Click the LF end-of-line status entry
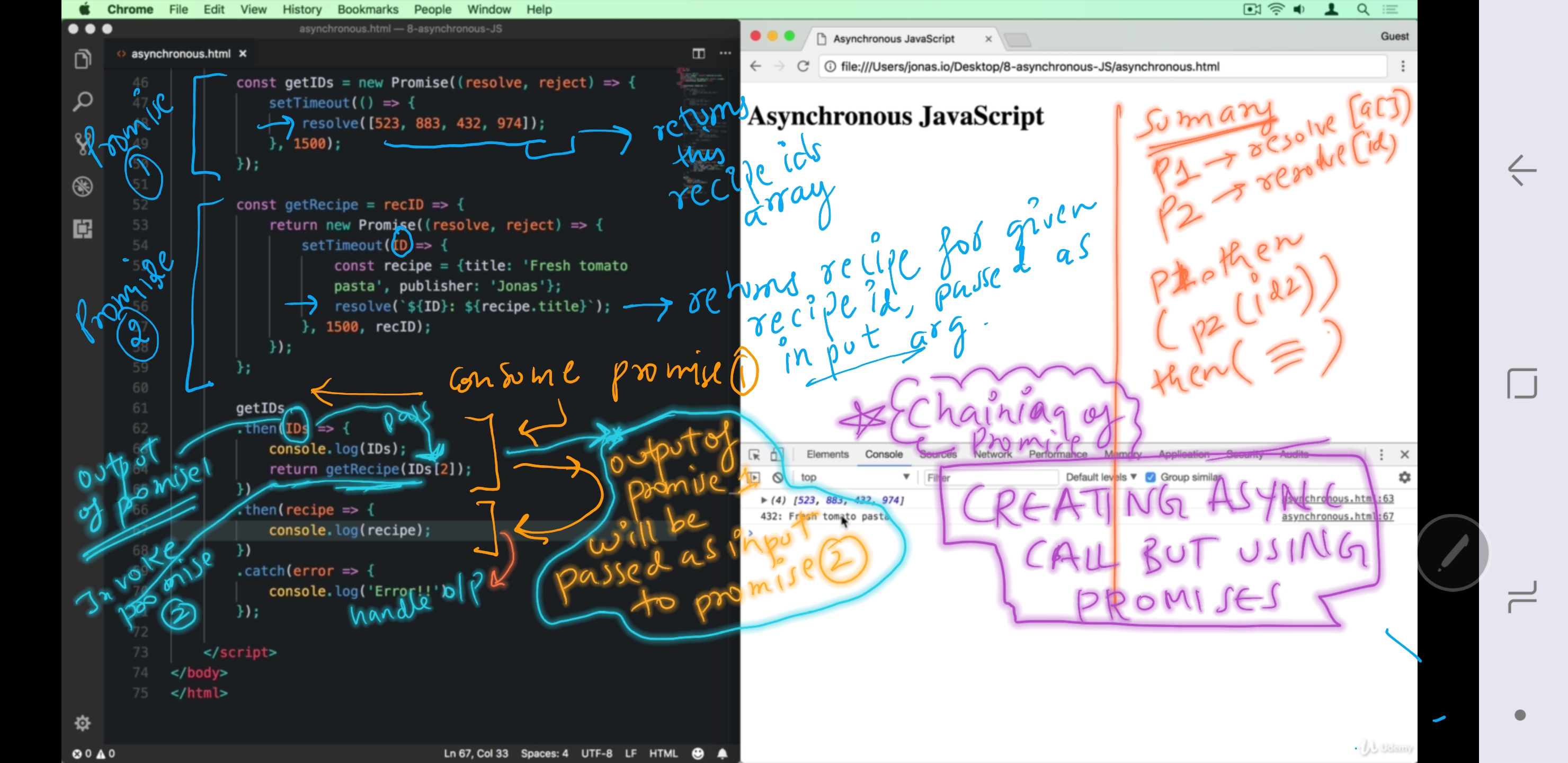The width and height of the screenshot is (1568, 763). [630, 753]
